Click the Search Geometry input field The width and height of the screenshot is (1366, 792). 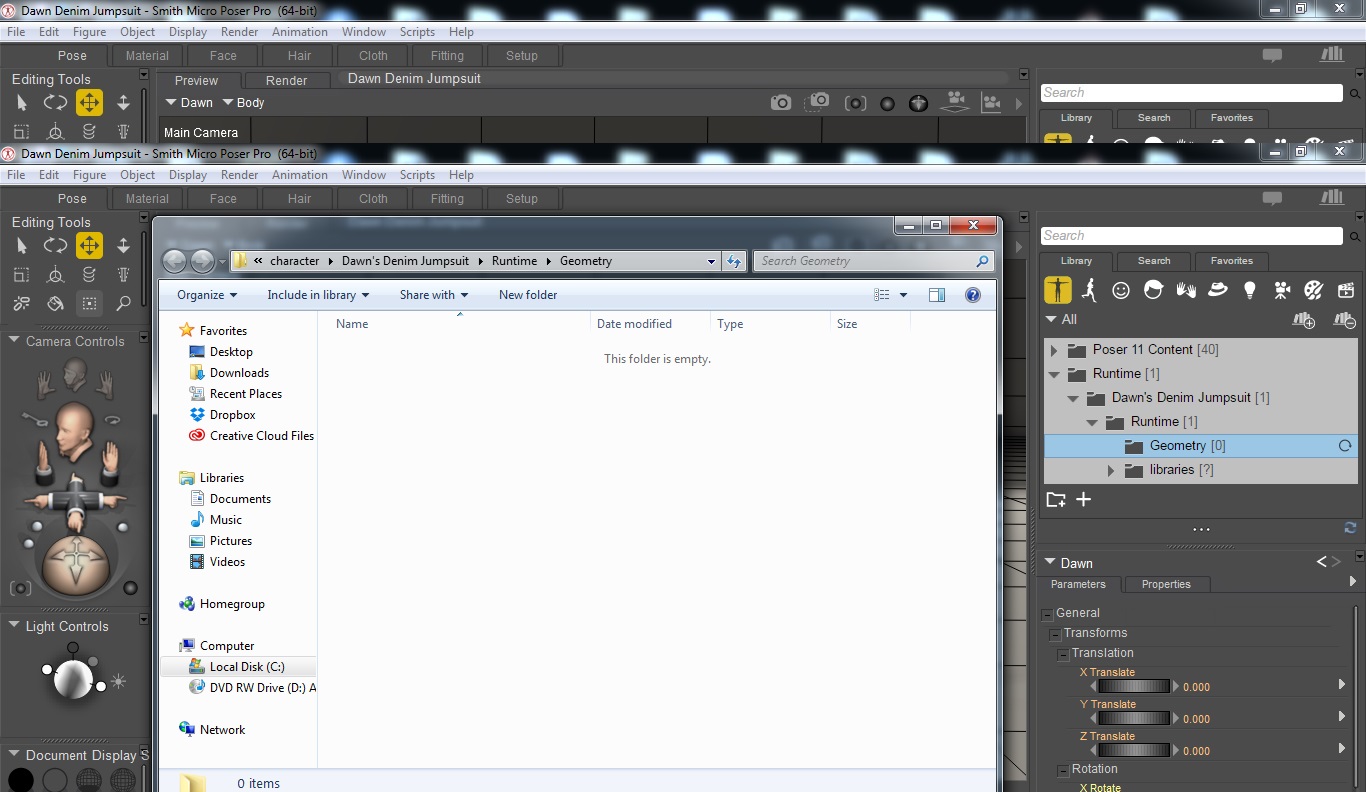click(865, 261)
